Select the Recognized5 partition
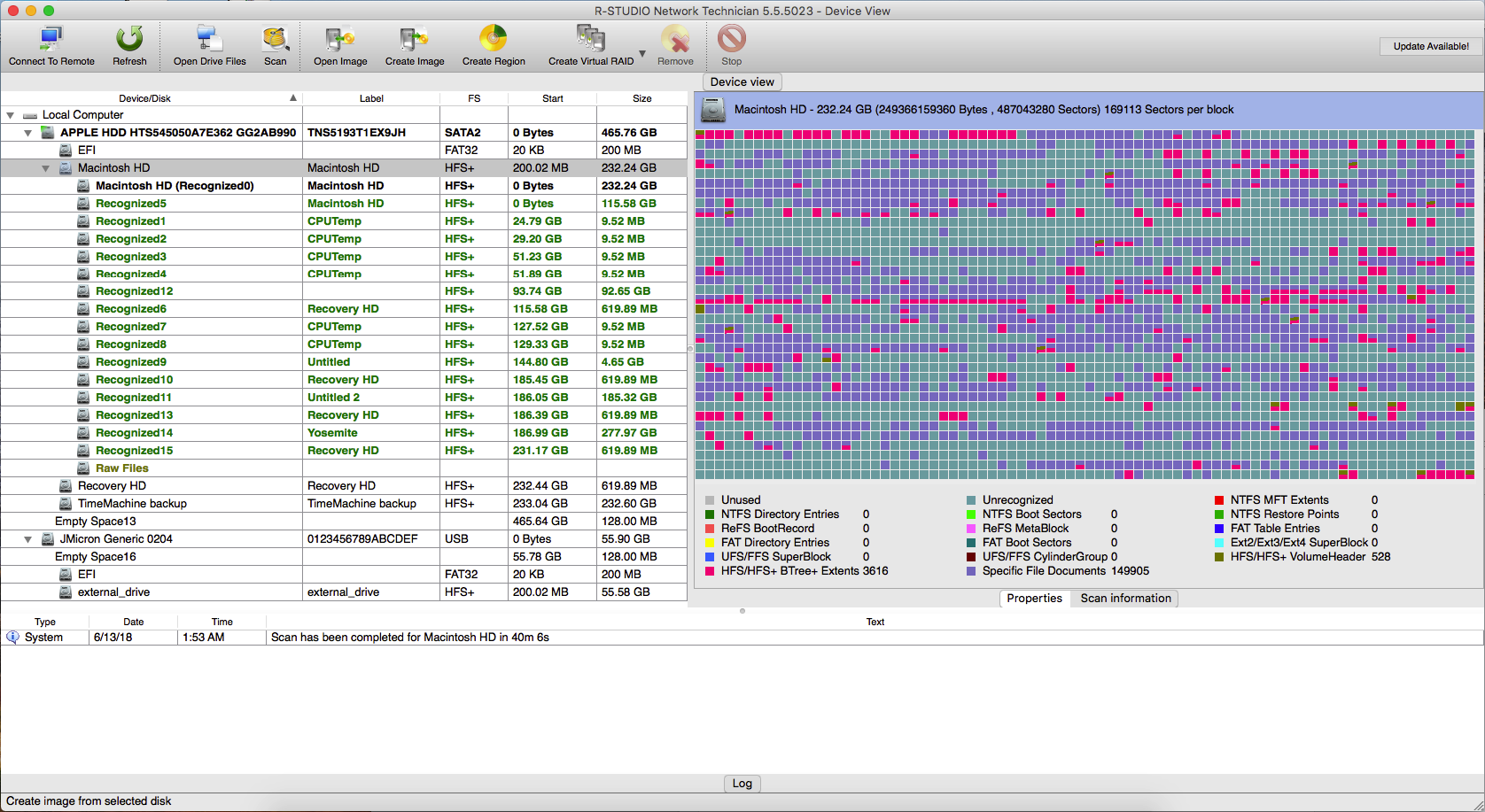1485x812 pixels. click(344, 204)
